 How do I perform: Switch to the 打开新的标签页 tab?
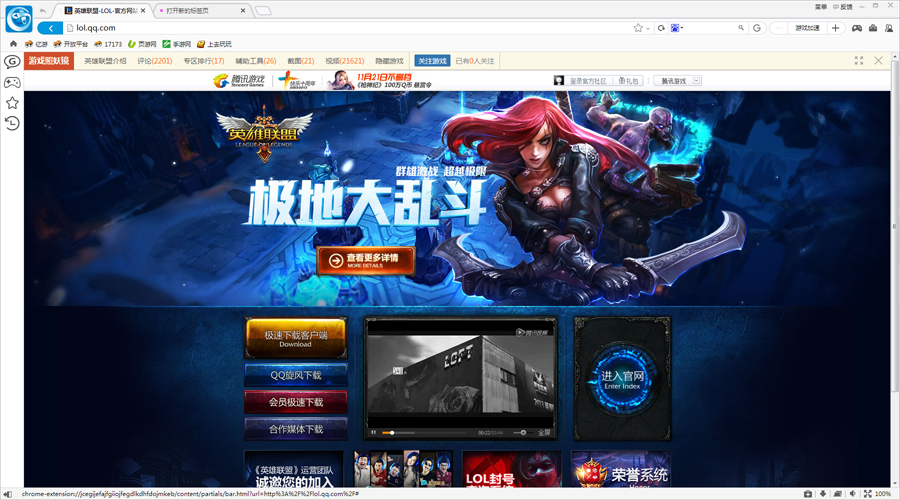198,10
